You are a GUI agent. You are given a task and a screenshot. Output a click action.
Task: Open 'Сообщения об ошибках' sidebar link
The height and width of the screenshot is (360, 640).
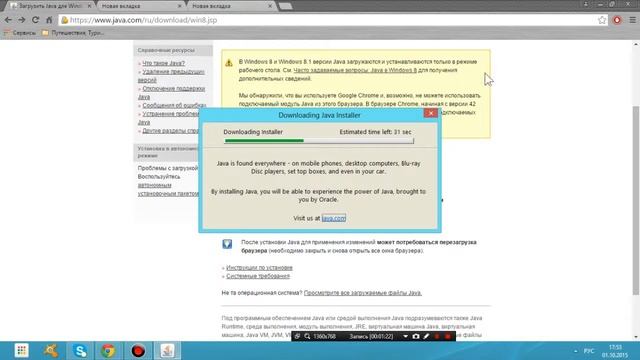(x=174, y=105)
